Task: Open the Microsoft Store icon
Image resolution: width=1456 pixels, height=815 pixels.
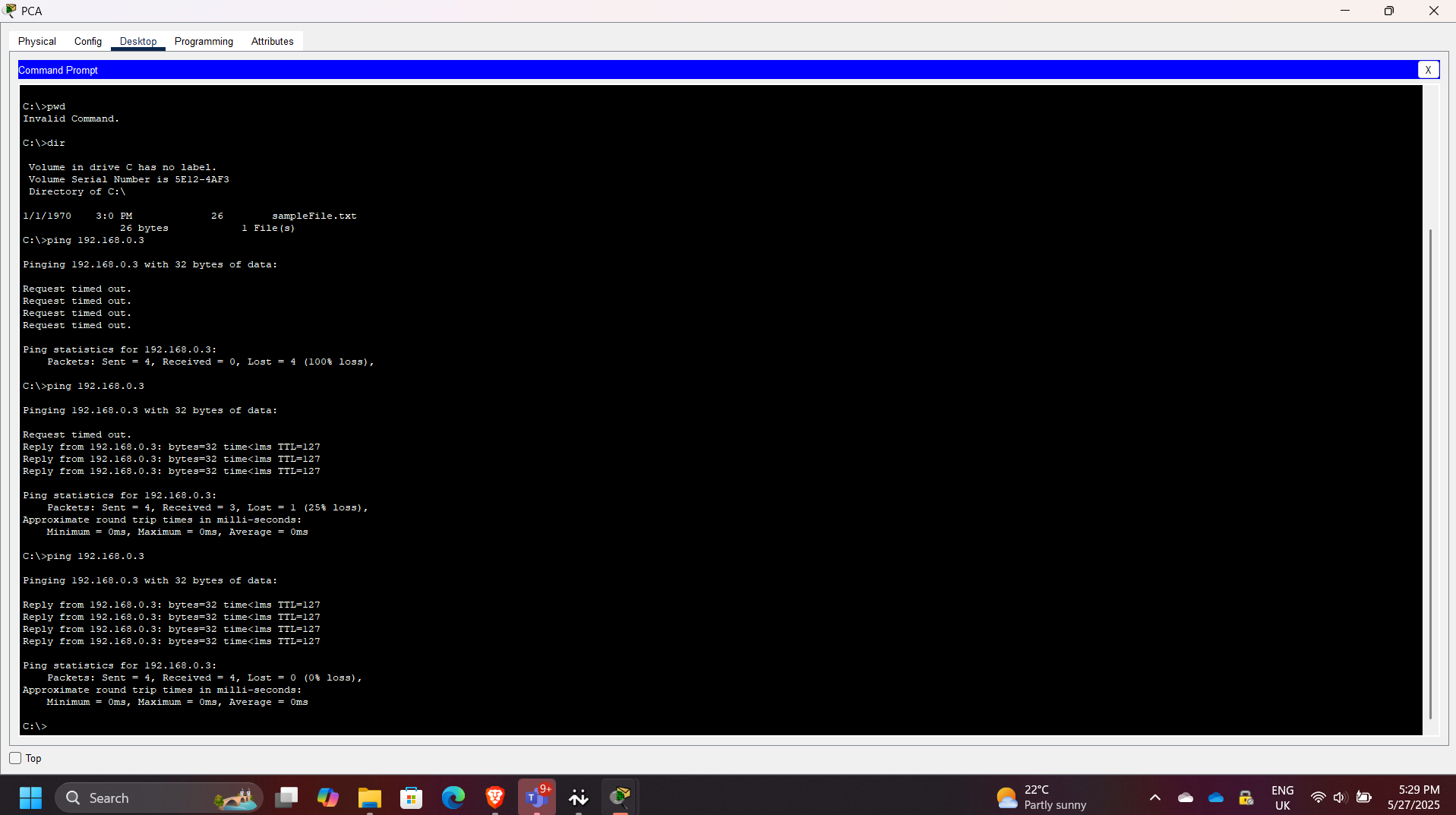Action: pos(411,797)
